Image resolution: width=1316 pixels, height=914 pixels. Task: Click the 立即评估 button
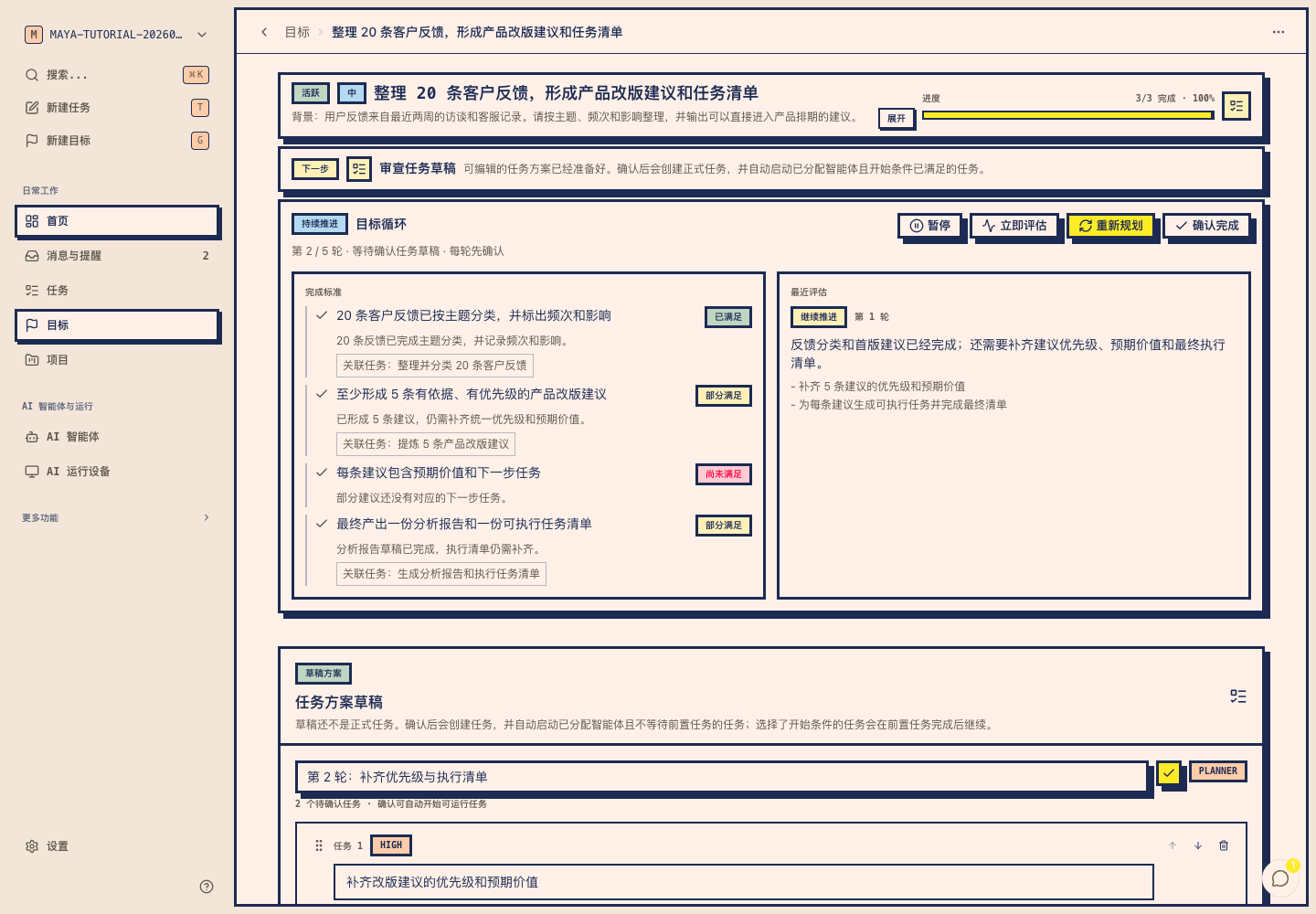[1014, 226]
